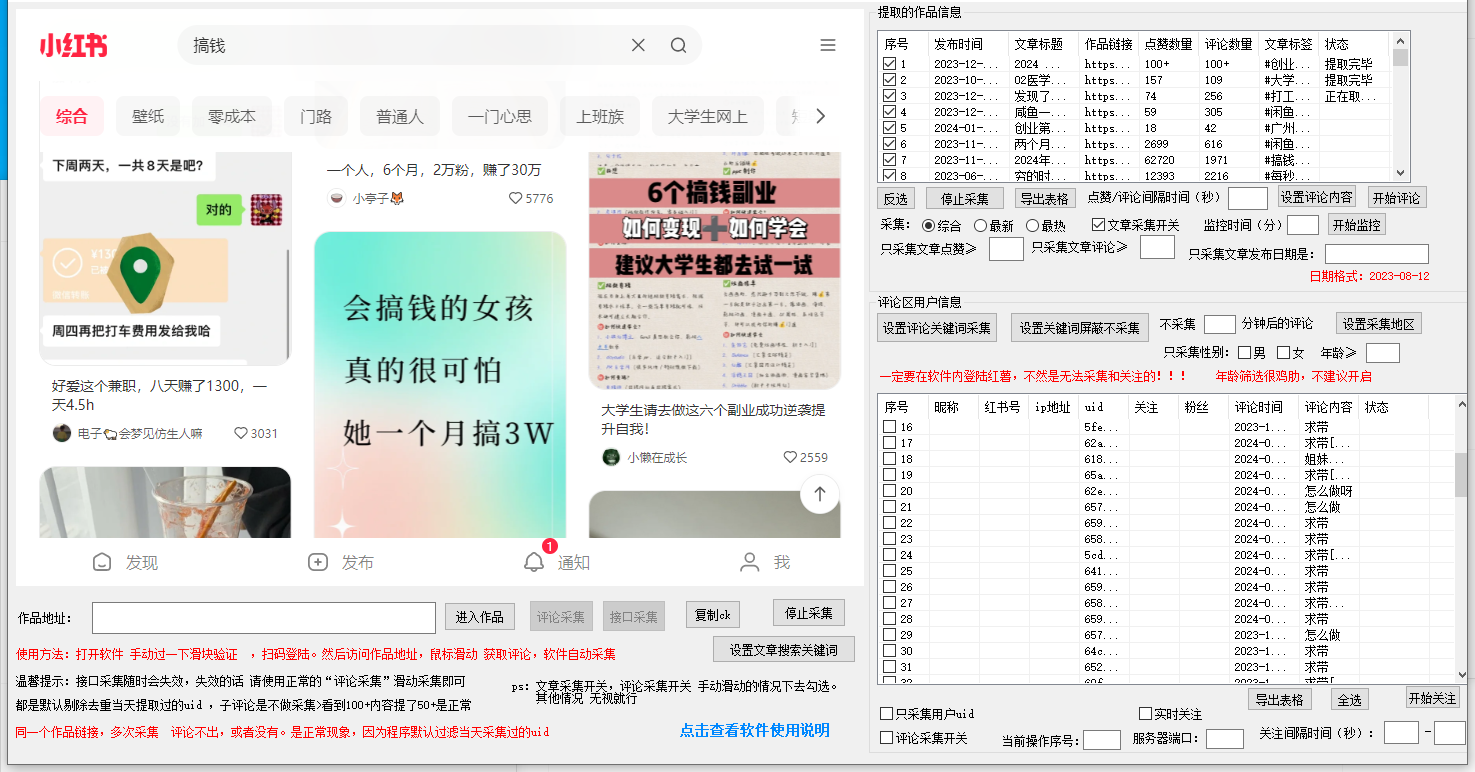Enable the 只采集用户uid checkbox

click(888, 713)
